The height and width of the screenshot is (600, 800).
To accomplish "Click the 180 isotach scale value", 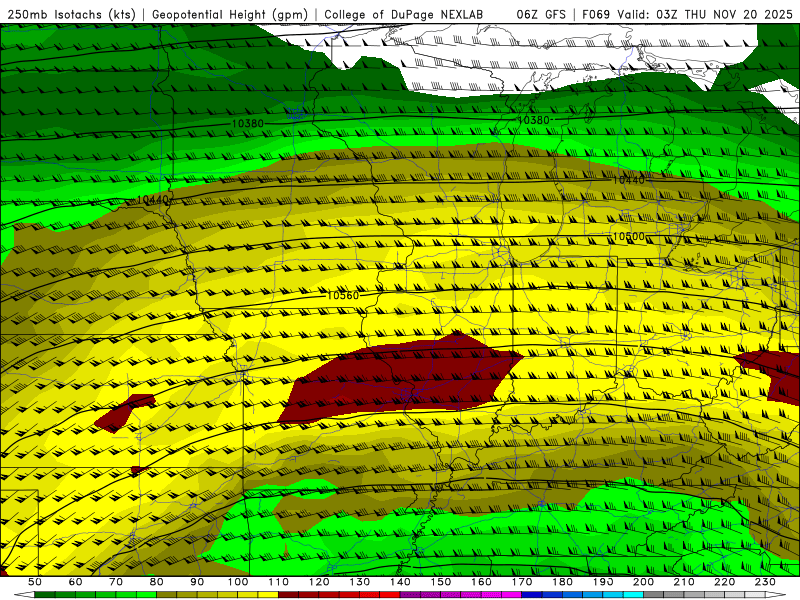I will [x=562, y=582].
